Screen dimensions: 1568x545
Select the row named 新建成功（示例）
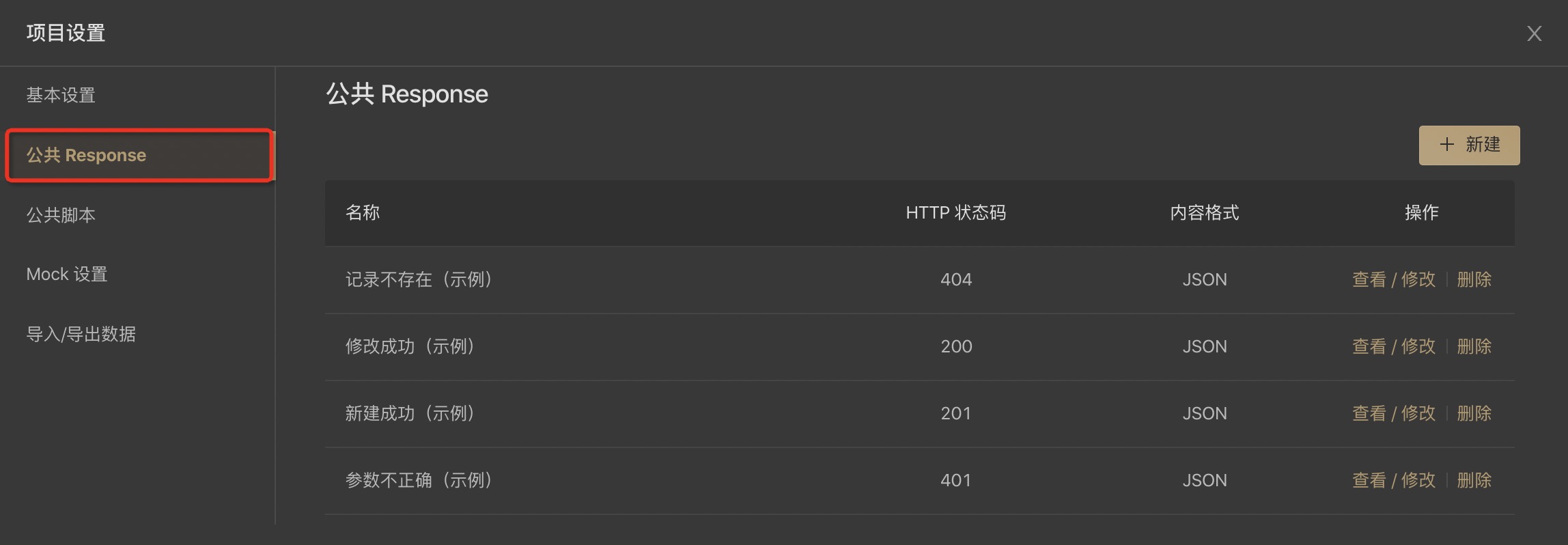click(919, 414)
